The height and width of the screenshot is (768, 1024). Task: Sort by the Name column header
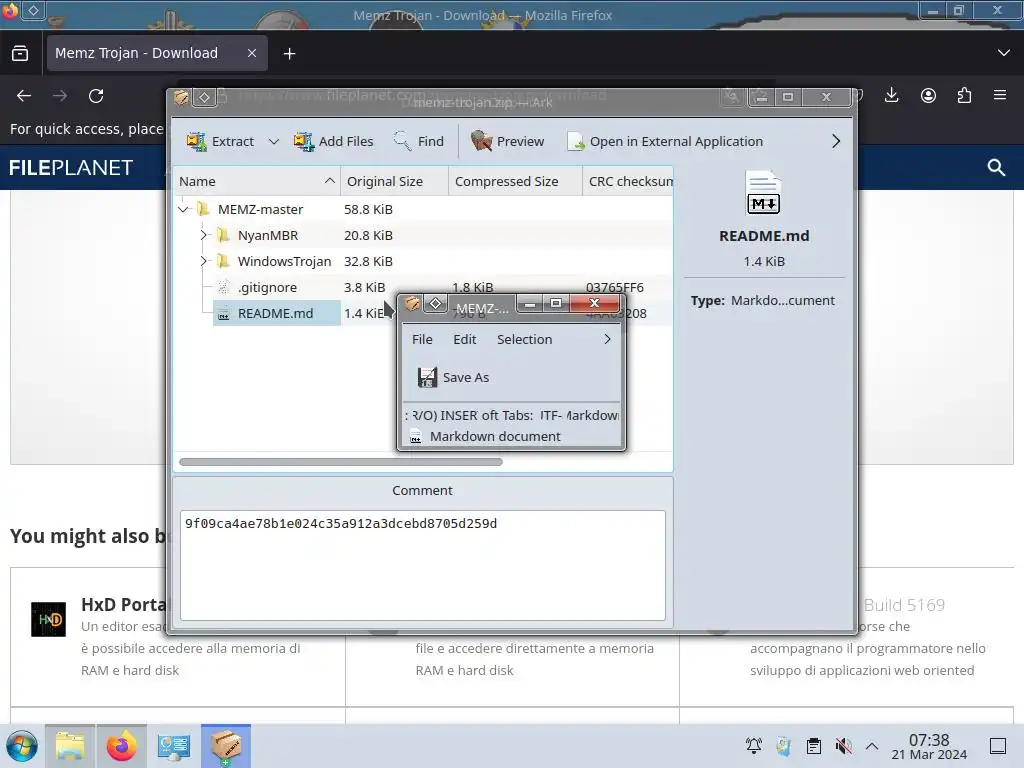tap(257, 182)
